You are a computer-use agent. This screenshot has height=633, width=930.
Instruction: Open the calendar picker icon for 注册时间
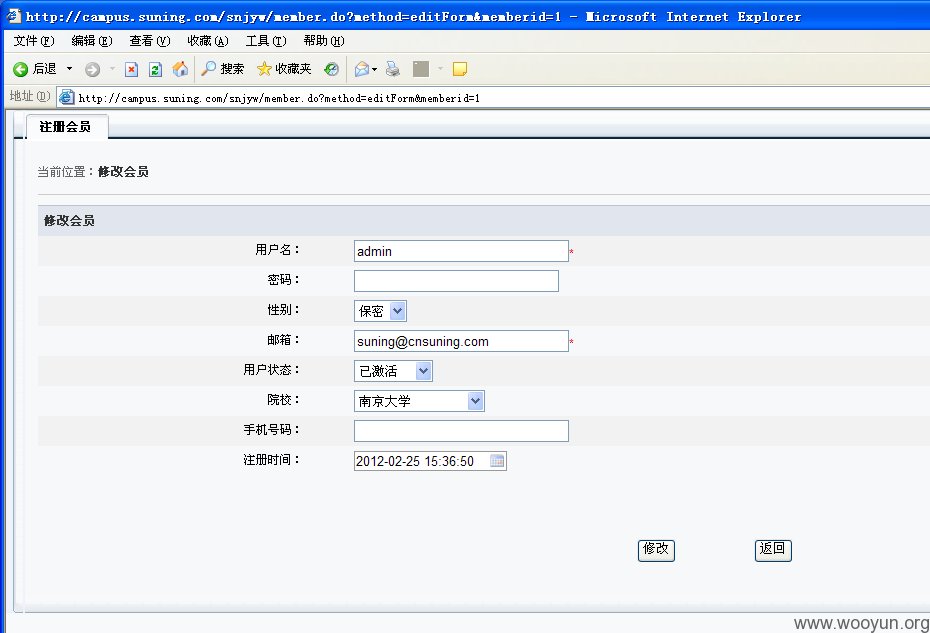click(x=497, y=461)
